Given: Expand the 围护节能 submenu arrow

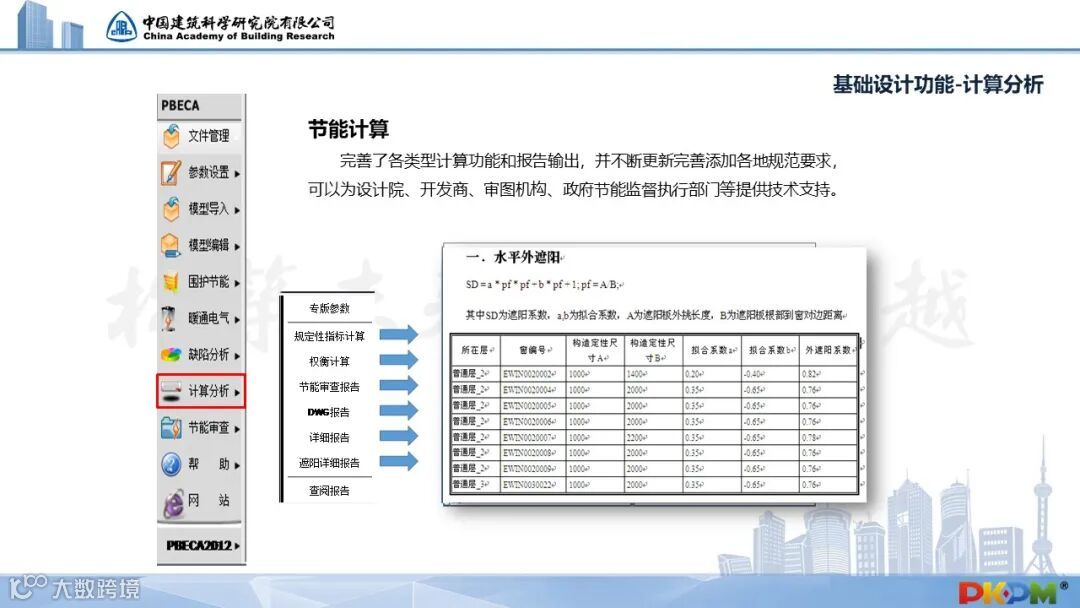Looking at the screenshot, I should [237, 283].
